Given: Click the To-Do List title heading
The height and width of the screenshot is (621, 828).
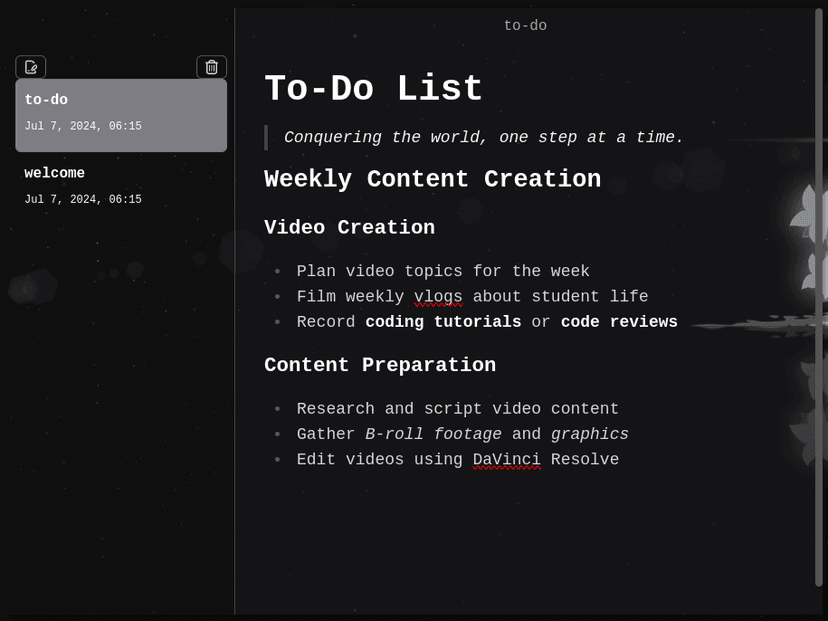Looking at the screenshot, I should point(372,88).
